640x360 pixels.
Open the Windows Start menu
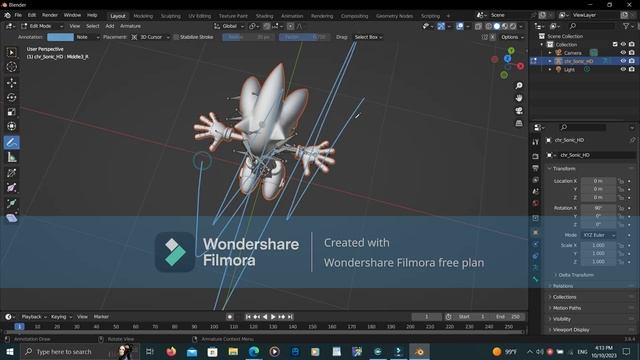(x=9, y=351)
